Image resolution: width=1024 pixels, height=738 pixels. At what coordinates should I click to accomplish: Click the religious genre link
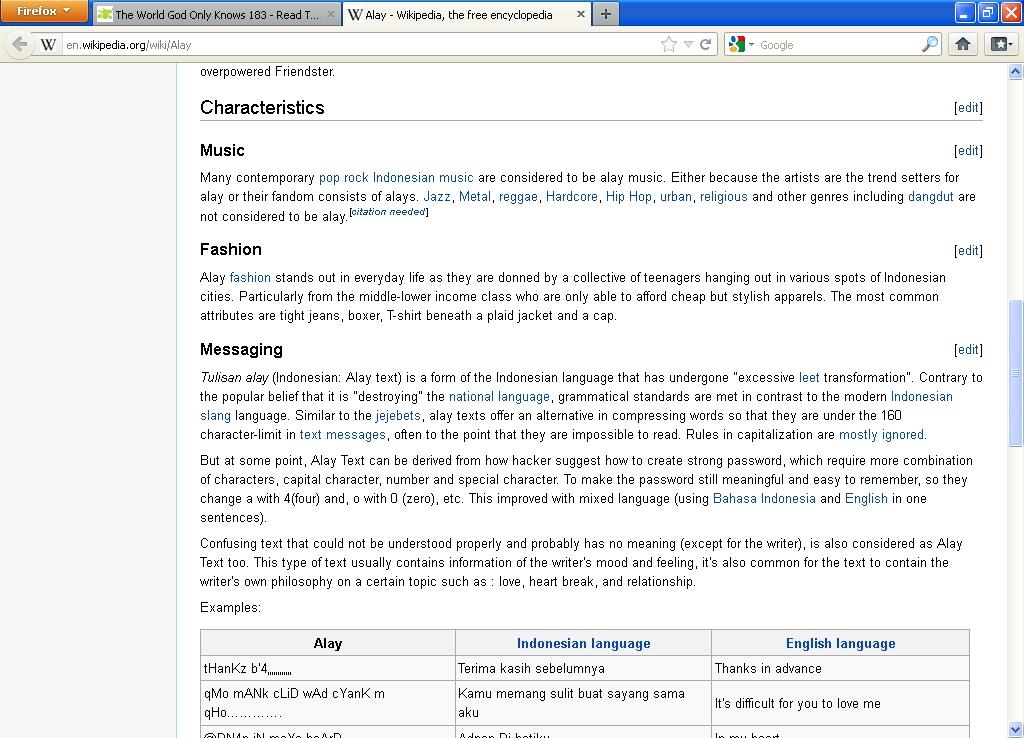coord(724,197)
